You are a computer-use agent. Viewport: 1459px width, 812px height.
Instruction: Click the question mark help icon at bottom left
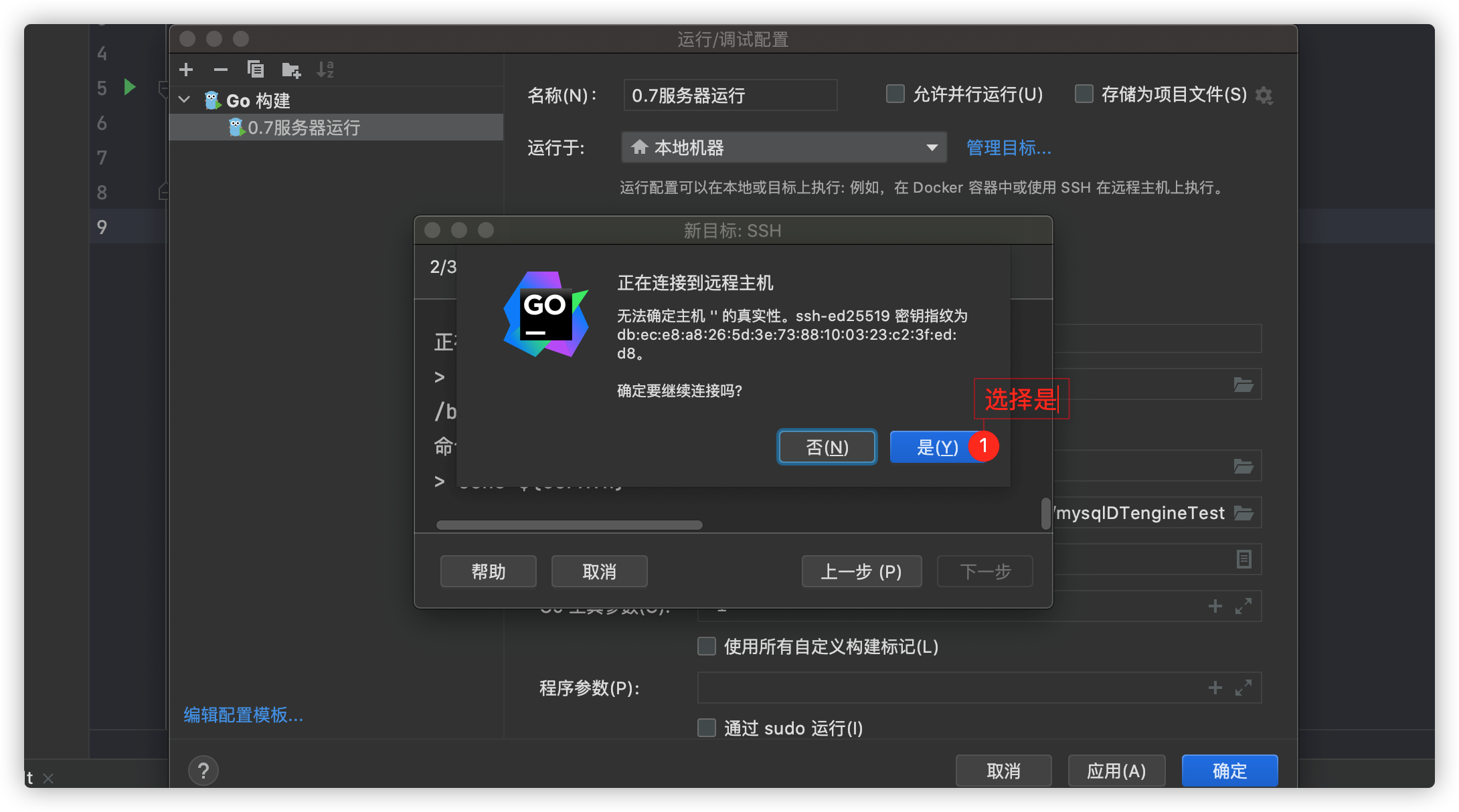click(x=203, y=771)
